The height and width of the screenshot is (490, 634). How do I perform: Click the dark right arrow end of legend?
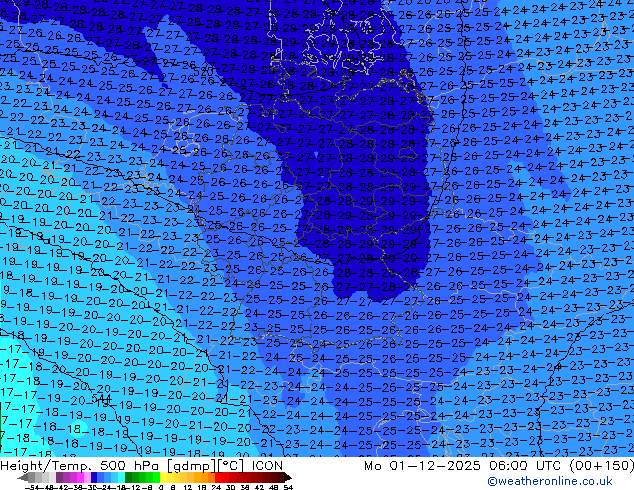(288, 477)
